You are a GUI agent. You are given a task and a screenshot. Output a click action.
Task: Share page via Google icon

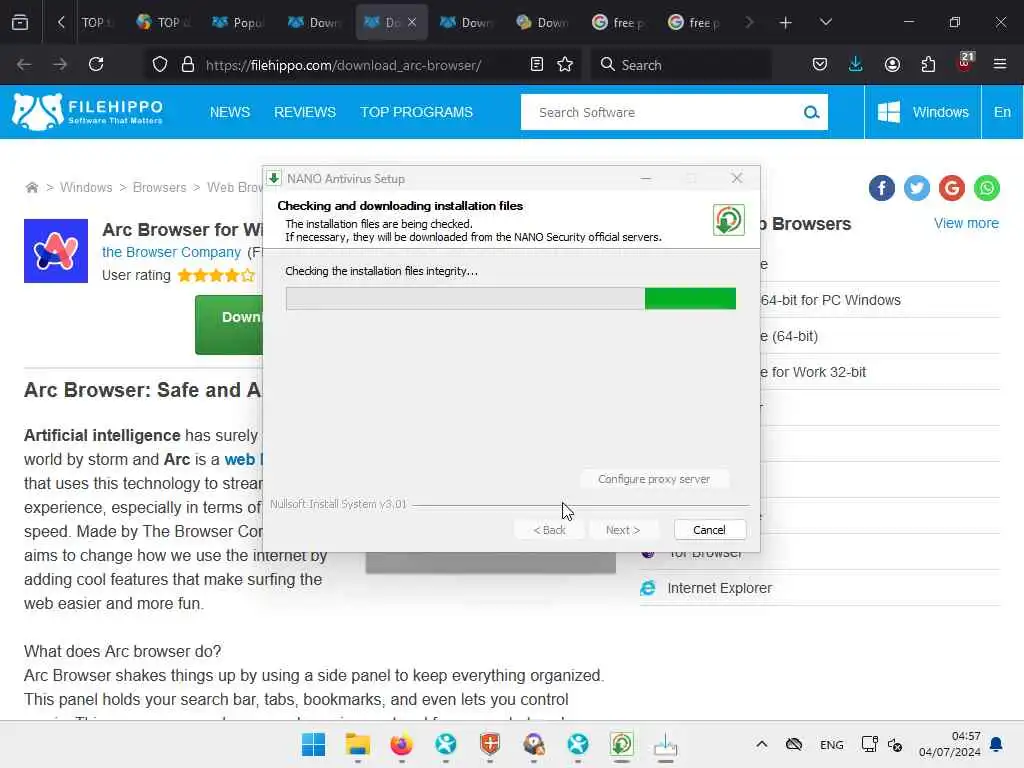(952, 188)
